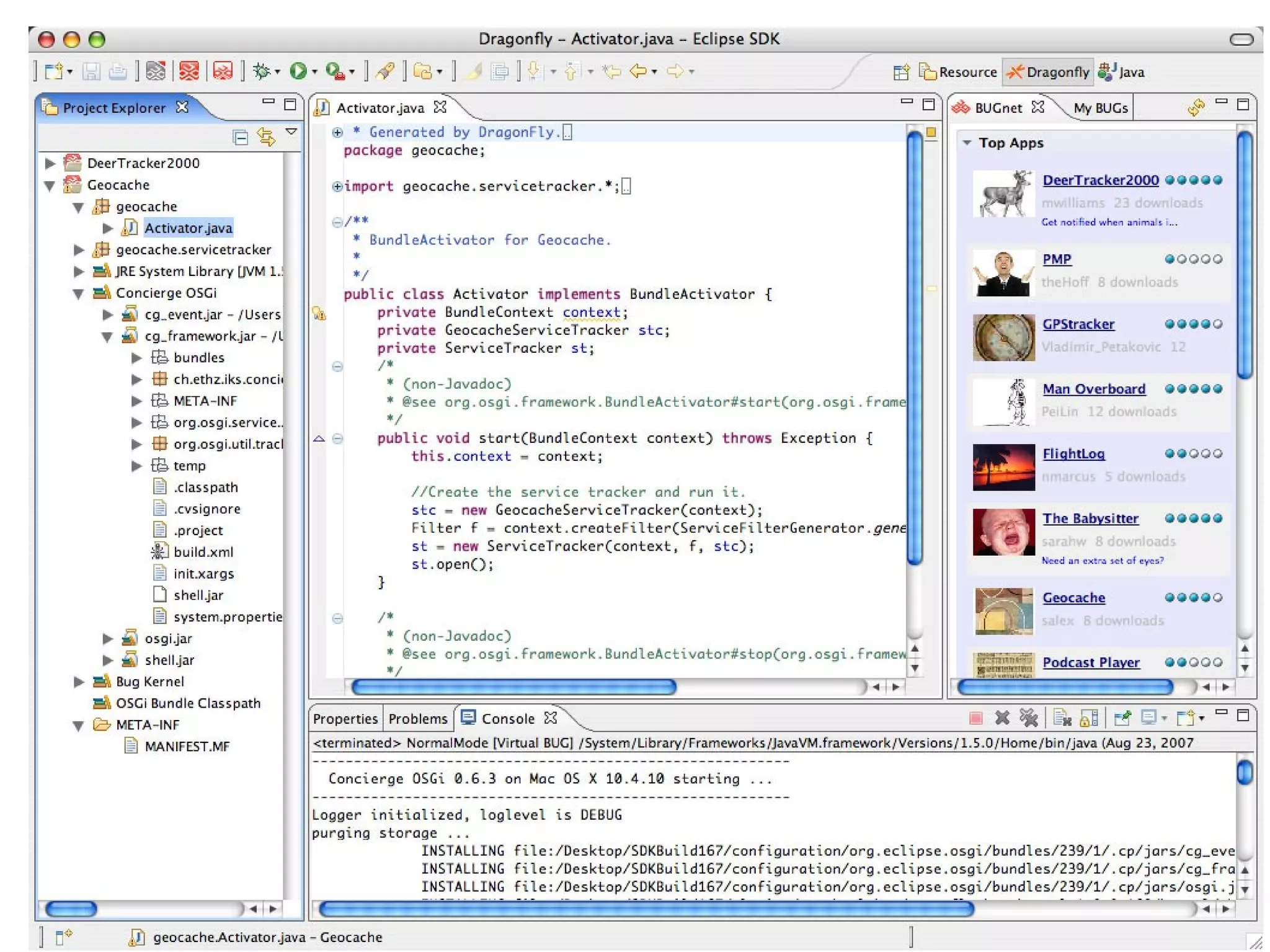Collapse the Geocache project node
Viewport: 1270px width, 952px height.
click(50, 185)
